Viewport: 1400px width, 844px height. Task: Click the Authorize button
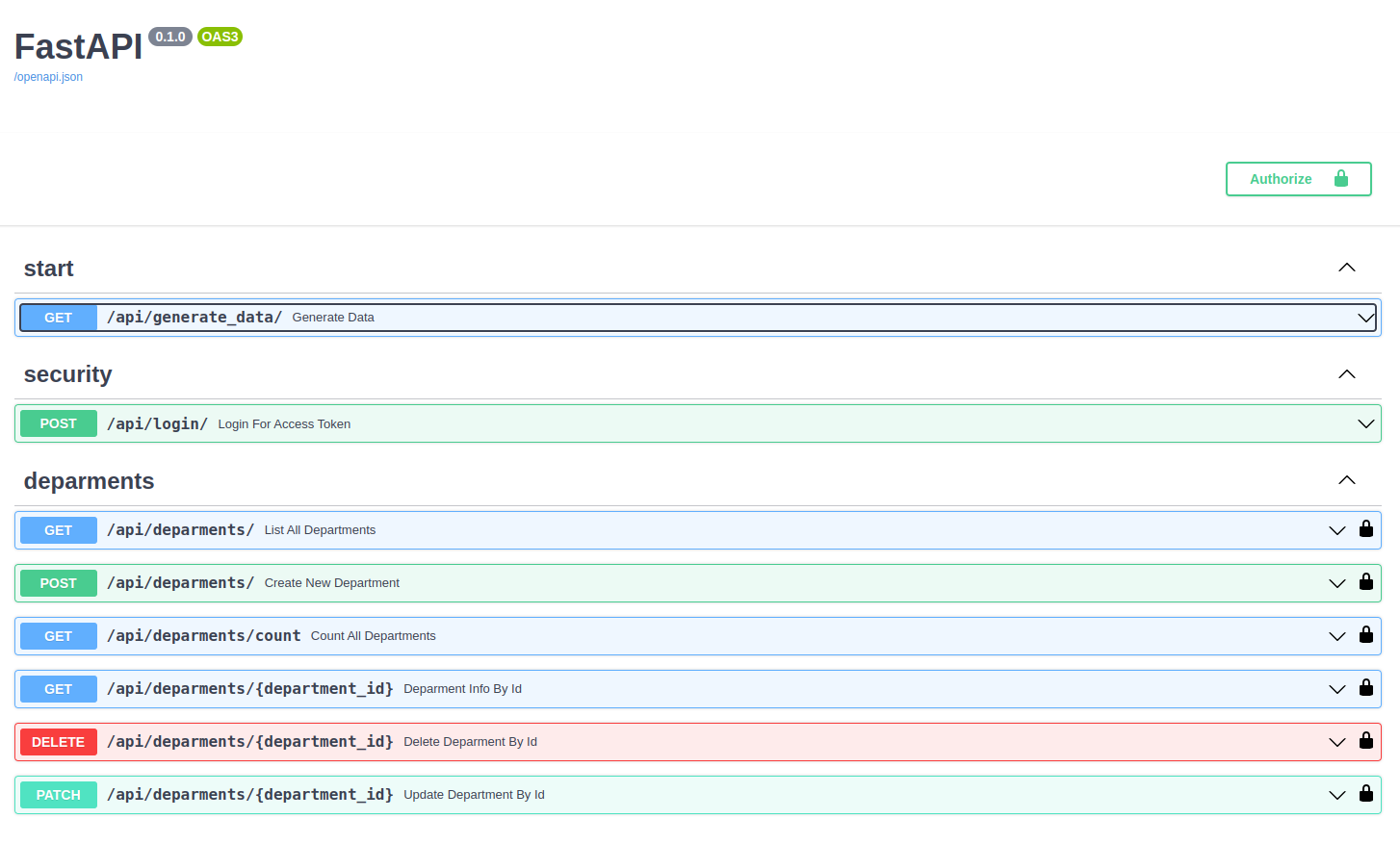[x=1298, y=179]
